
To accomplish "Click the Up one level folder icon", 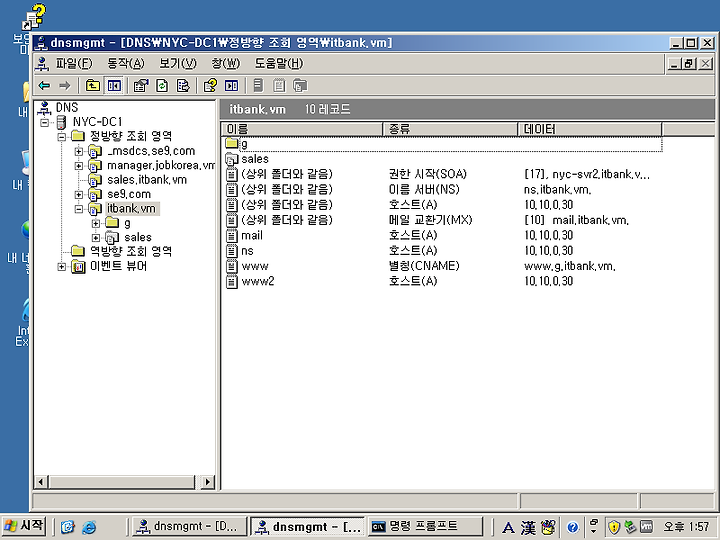I will tap(93, 85).
